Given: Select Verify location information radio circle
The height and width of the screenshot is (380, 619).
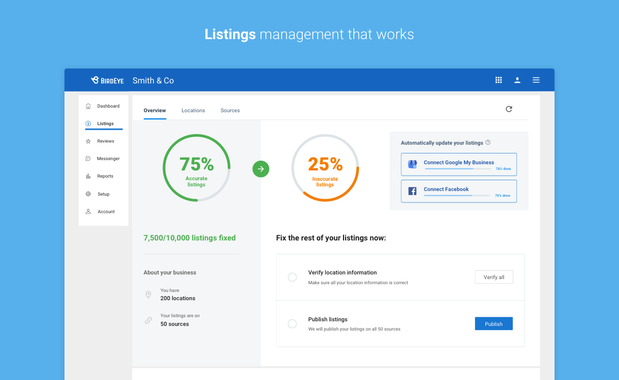Looking at the screenshot, I should [x=292, y=277].
